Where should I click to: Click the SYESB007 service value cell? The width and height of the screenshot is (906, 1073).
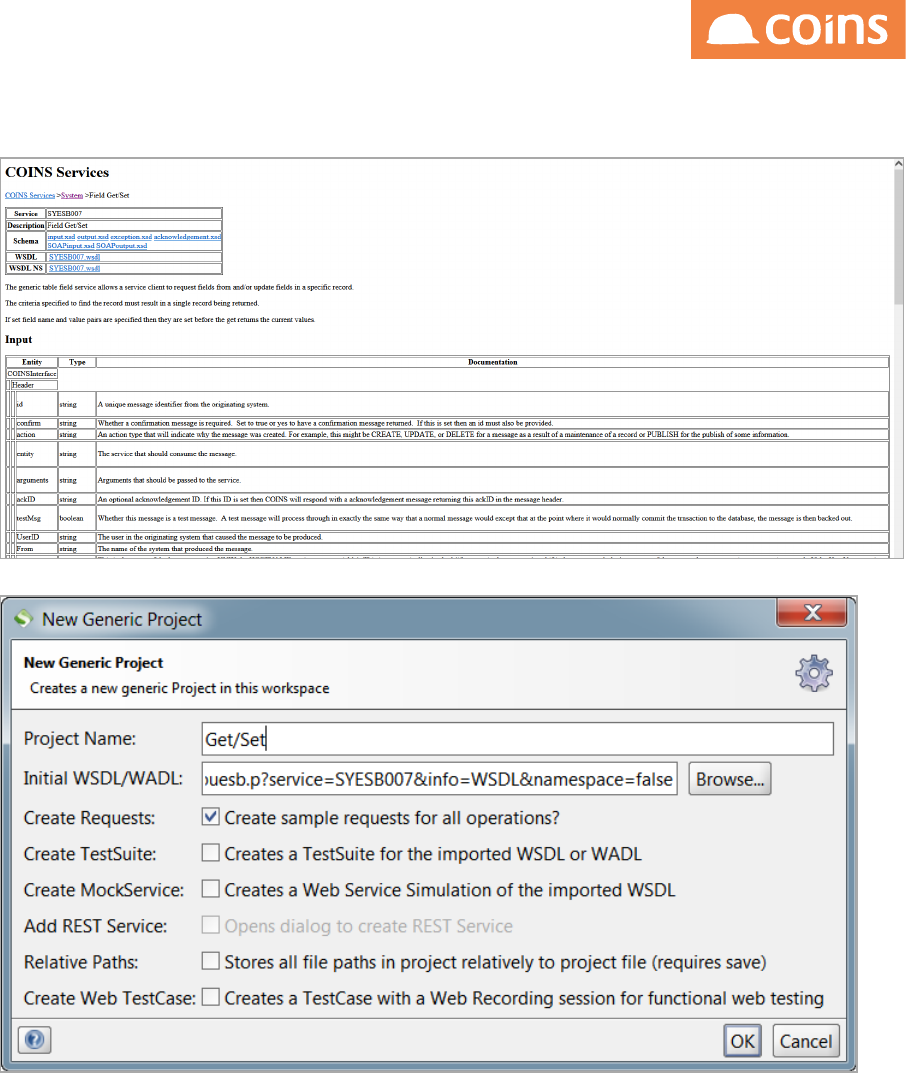click(133, 214)
